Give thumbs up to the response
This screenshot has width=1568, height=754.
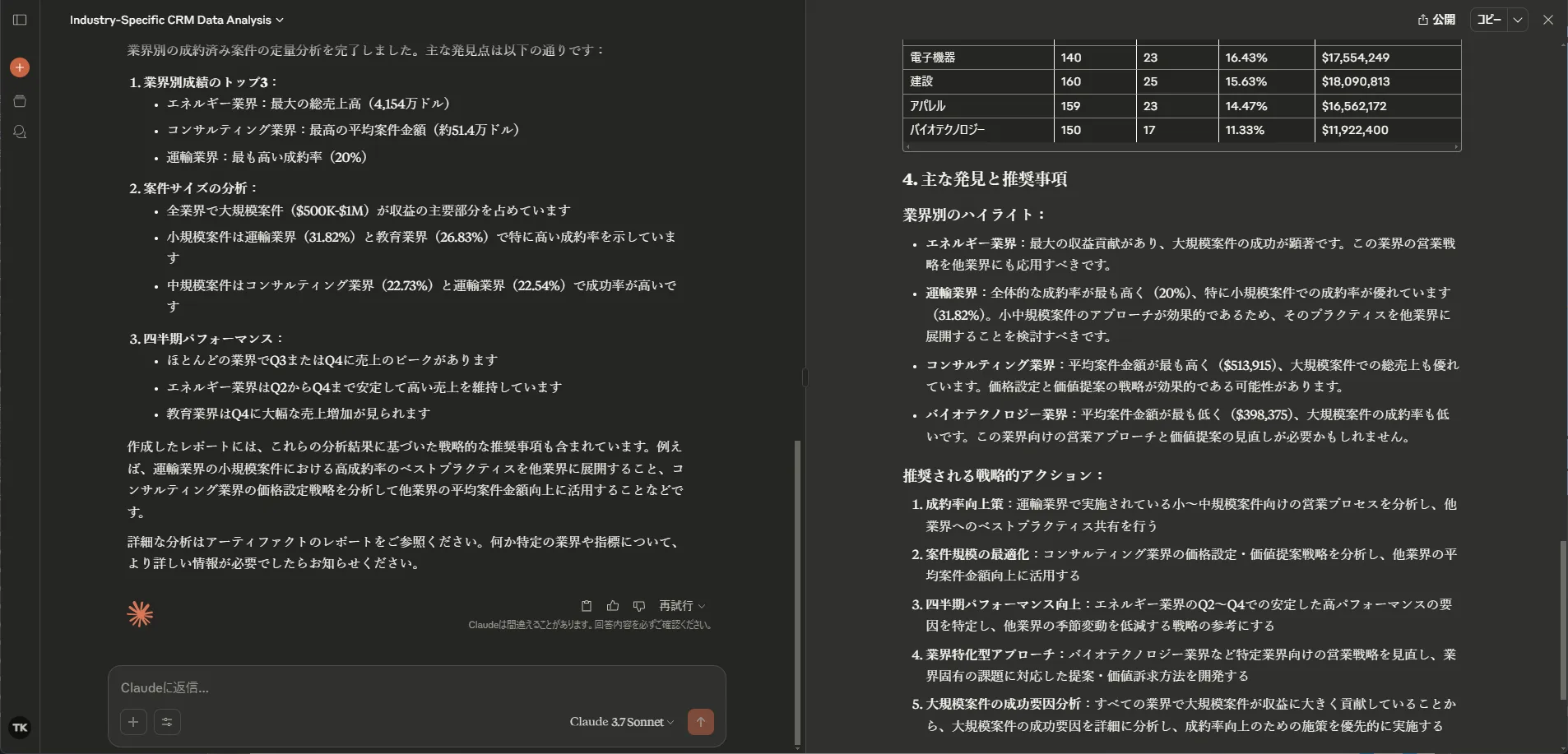click(x=613, y=606)
